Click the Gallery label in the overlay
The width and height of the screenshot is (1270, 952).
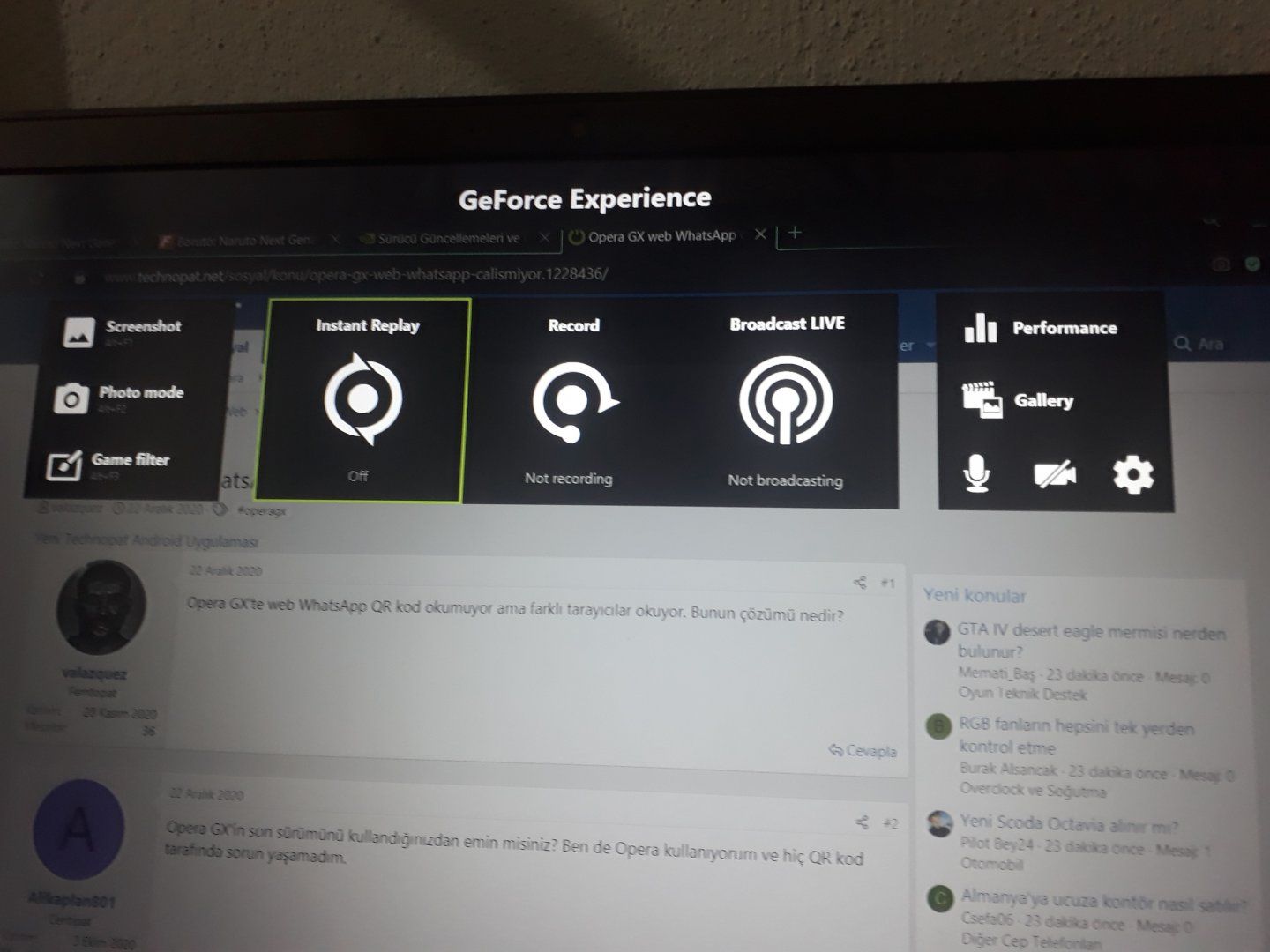[1043, 400]
